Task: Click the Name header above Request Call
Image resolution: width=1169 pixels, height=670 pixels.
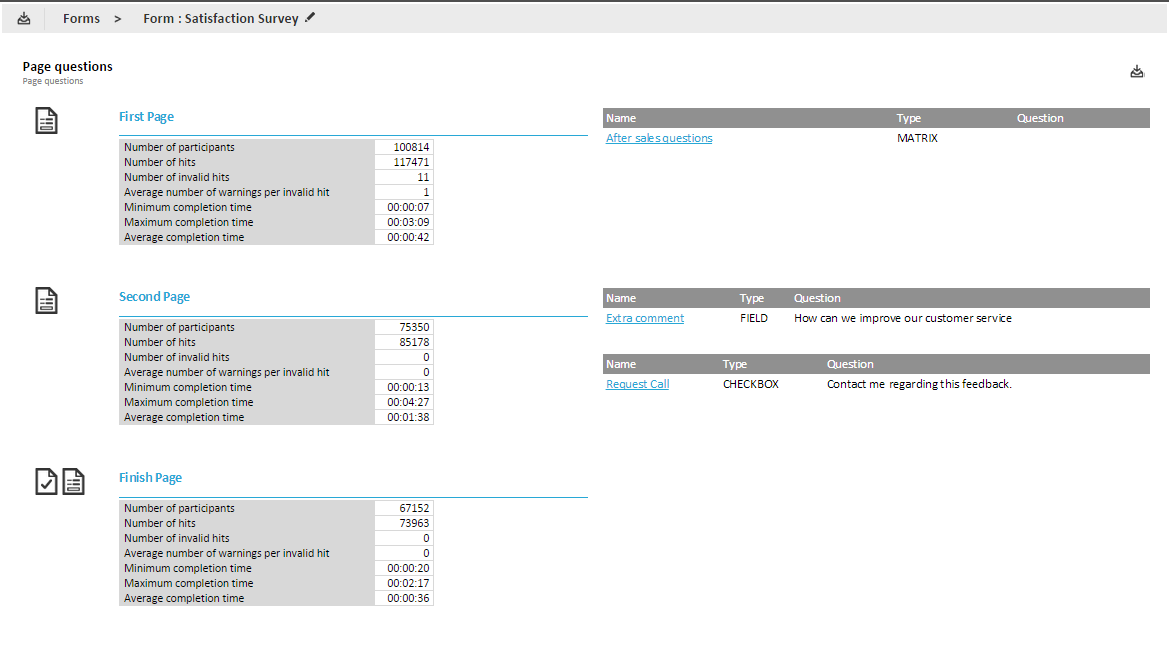Action: [620, 364]
